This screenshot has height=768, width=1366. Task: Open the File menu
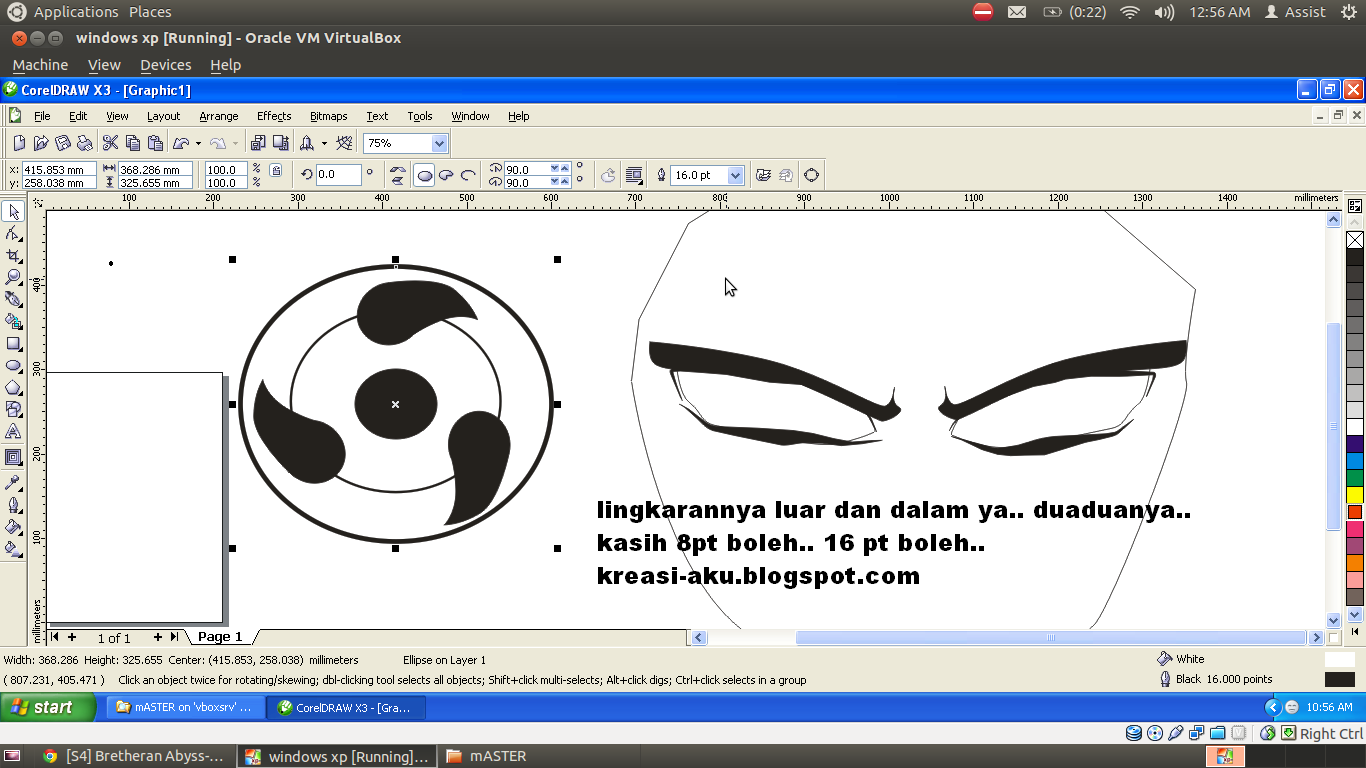[x=42, y=116]
